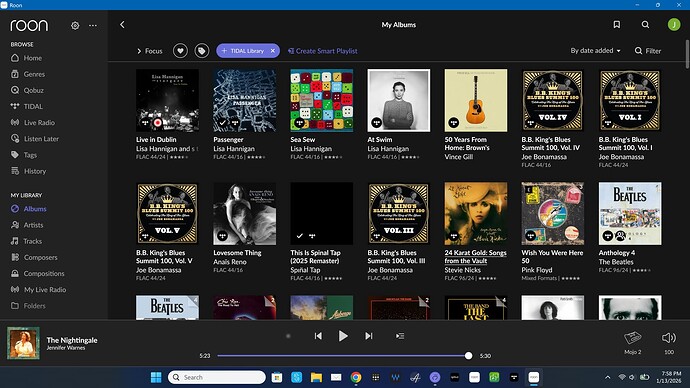Open At Swim album title

[x=380, y=139]
